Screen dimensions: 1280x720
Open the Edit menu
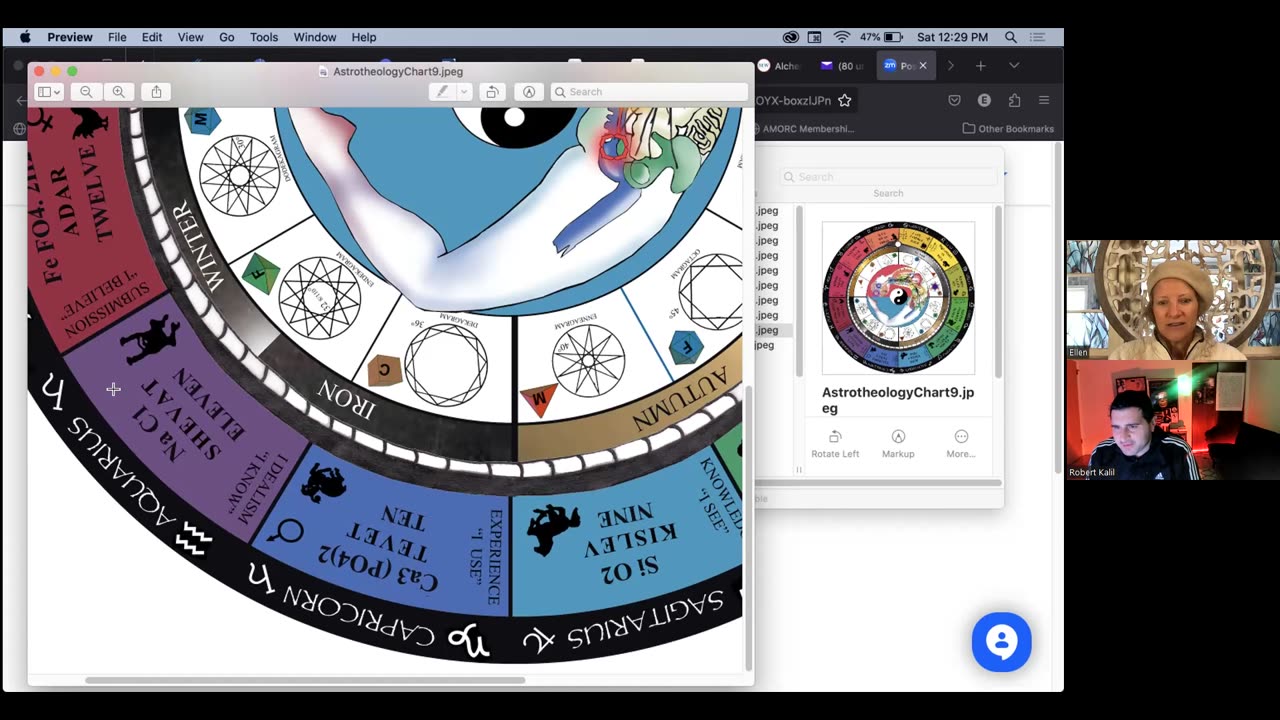[x=152, y=37]
